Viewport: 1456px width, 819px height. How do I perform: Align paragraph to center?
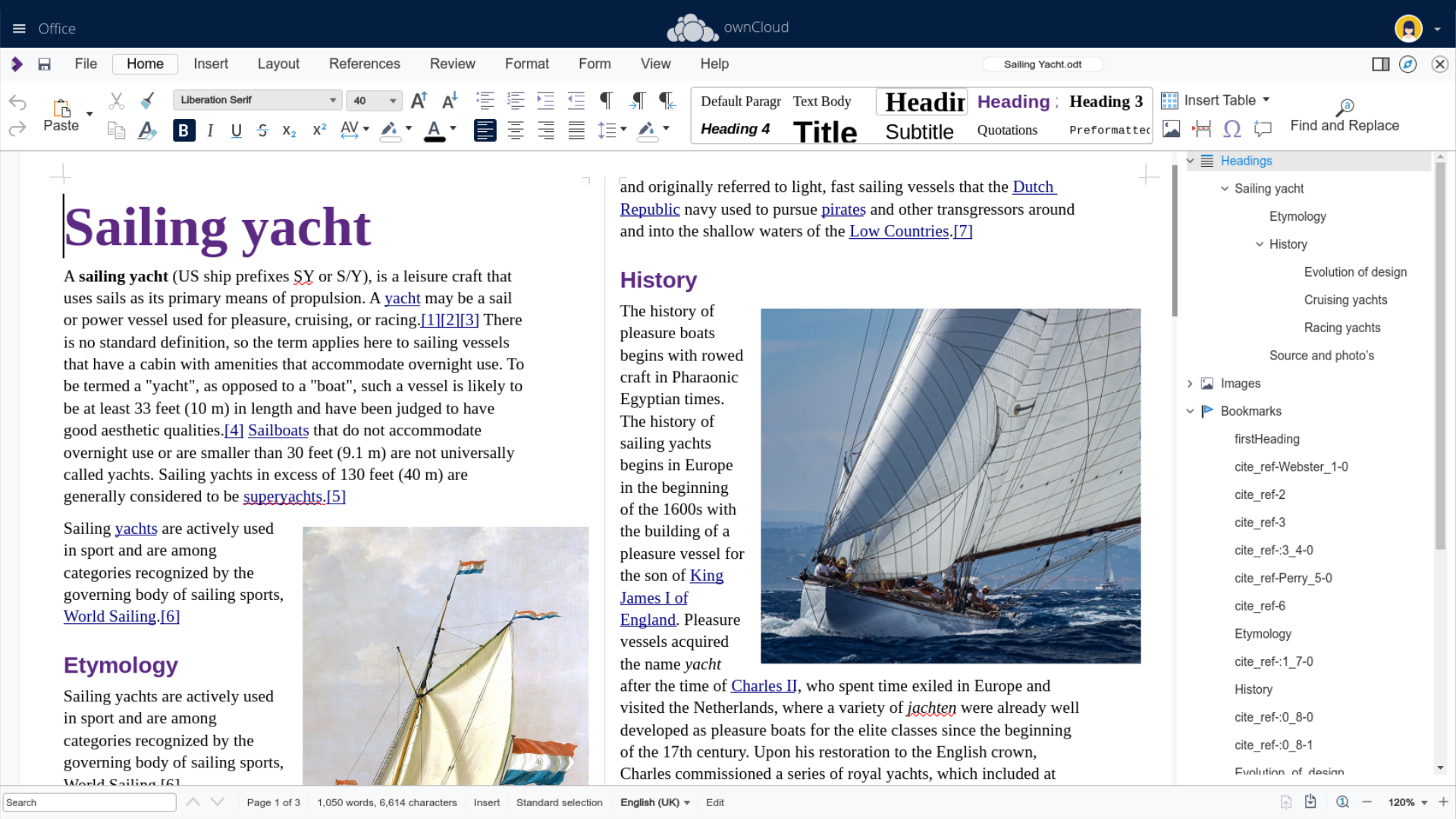coord(516,130)
